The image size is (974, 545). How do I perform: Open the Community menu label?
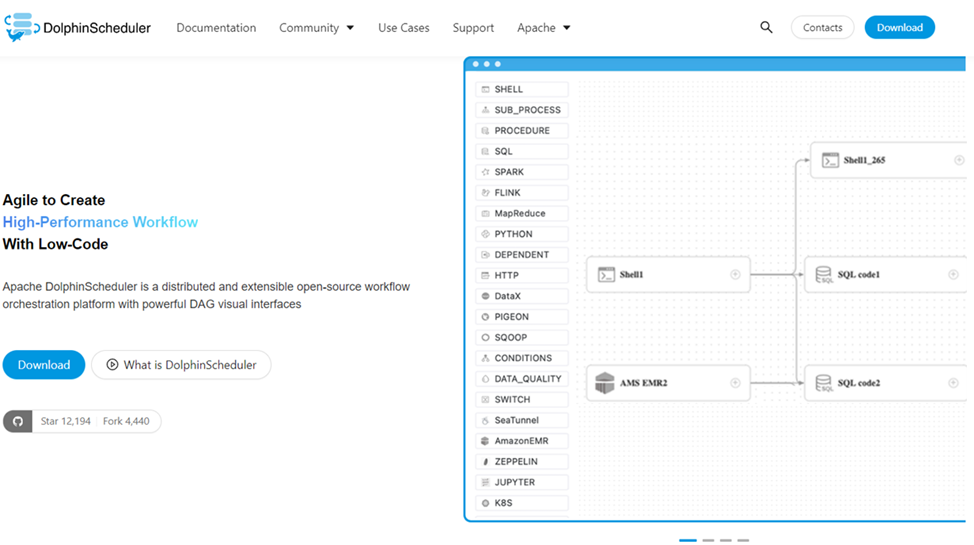(x=309, y=28)
